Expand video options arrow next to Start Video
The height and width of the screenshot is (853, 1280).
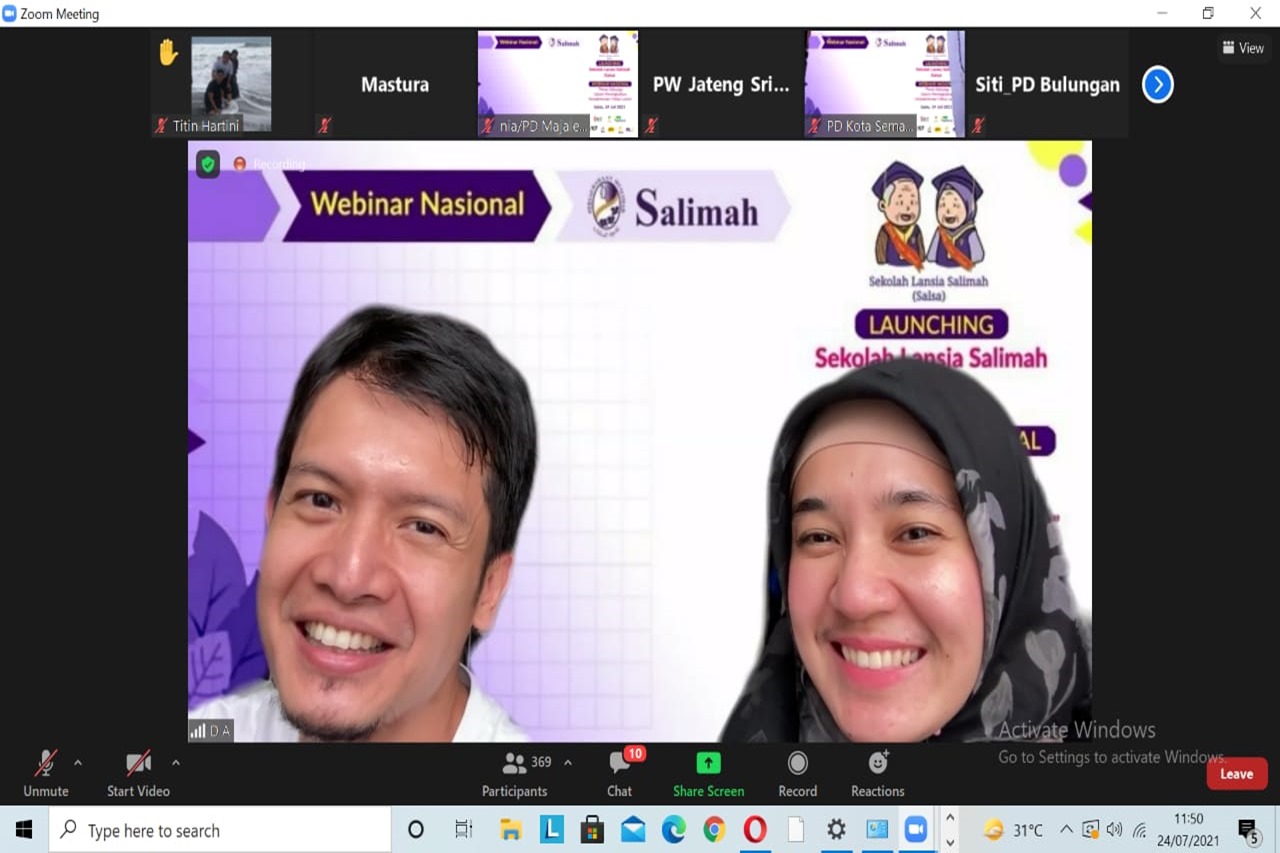pos(176,763)
